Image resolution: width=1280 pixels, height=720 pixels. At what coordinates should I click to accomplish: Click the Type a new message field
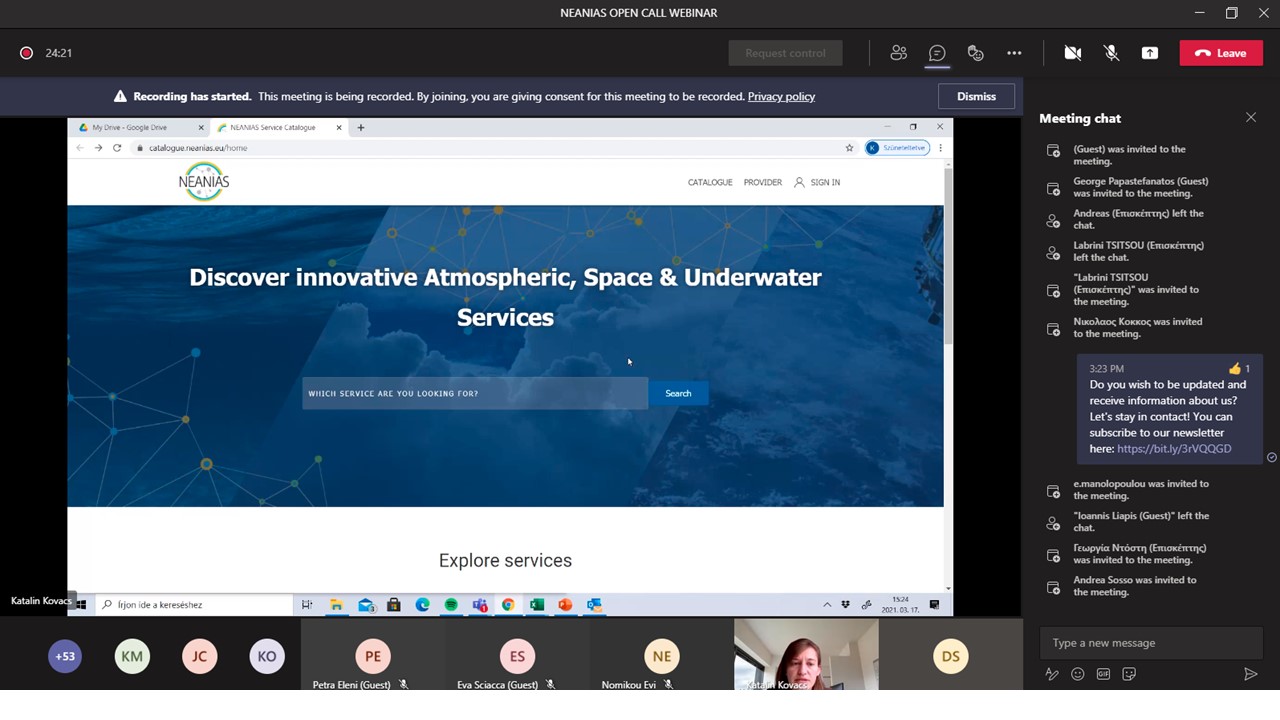pyautogui.click(x=1151, y=643)
